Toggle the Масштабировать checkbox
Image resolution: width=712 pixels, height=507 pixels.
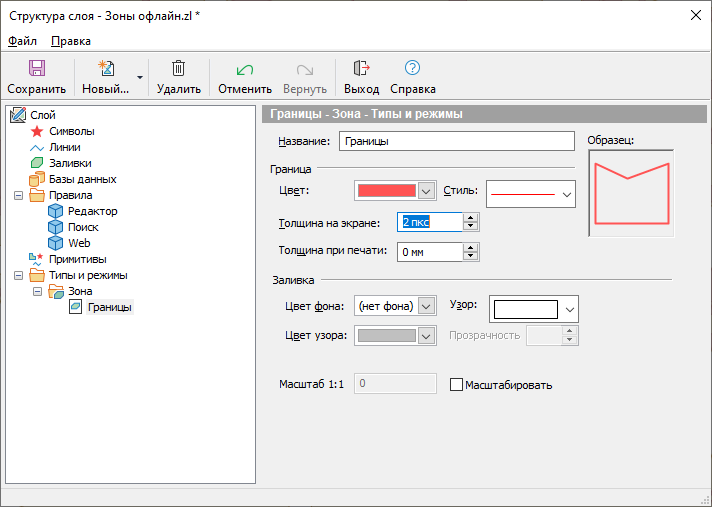pos(457,385)
